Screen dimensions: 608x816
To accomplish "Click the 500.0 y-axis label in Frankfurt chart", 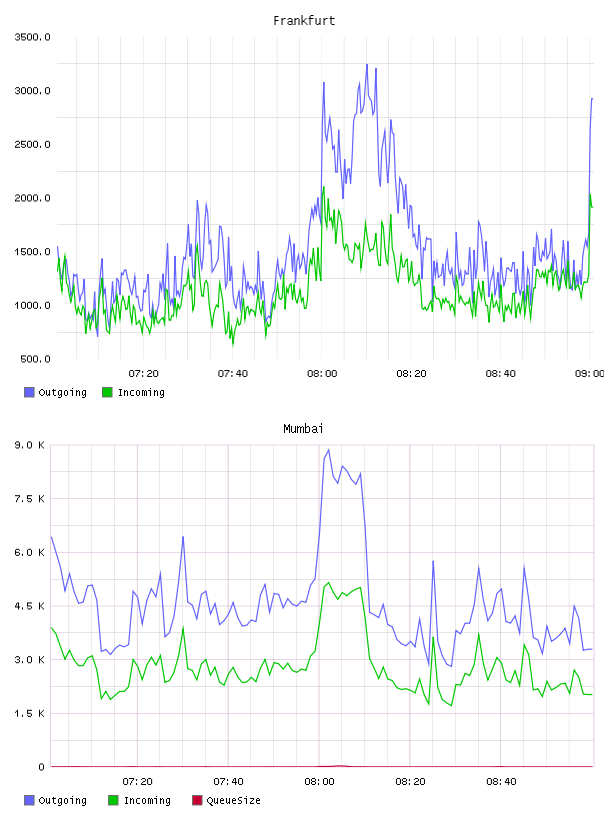I will coord(35,359).
